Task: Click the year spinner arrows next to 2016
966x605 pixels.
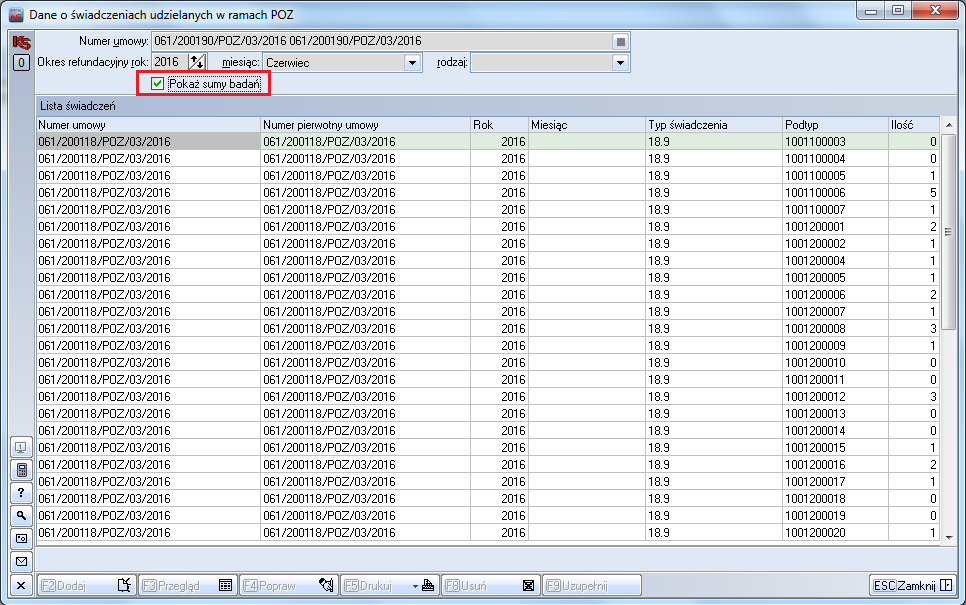Action: click(x=197, y=62)
